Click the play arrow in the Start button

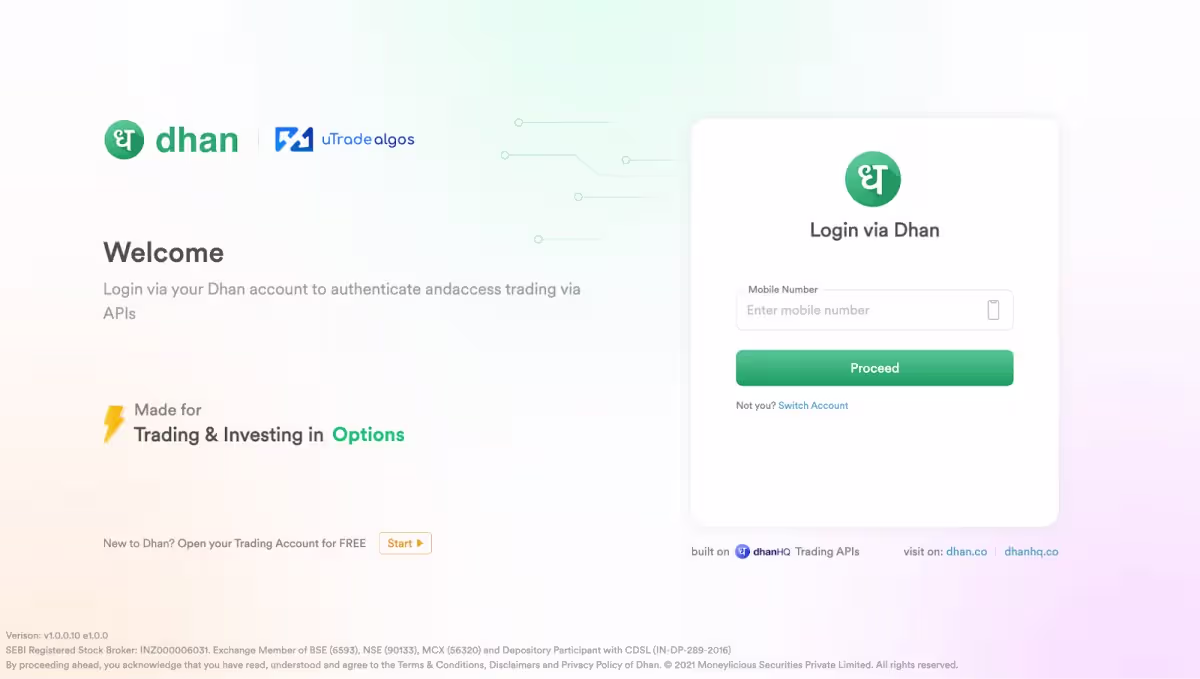420,543
